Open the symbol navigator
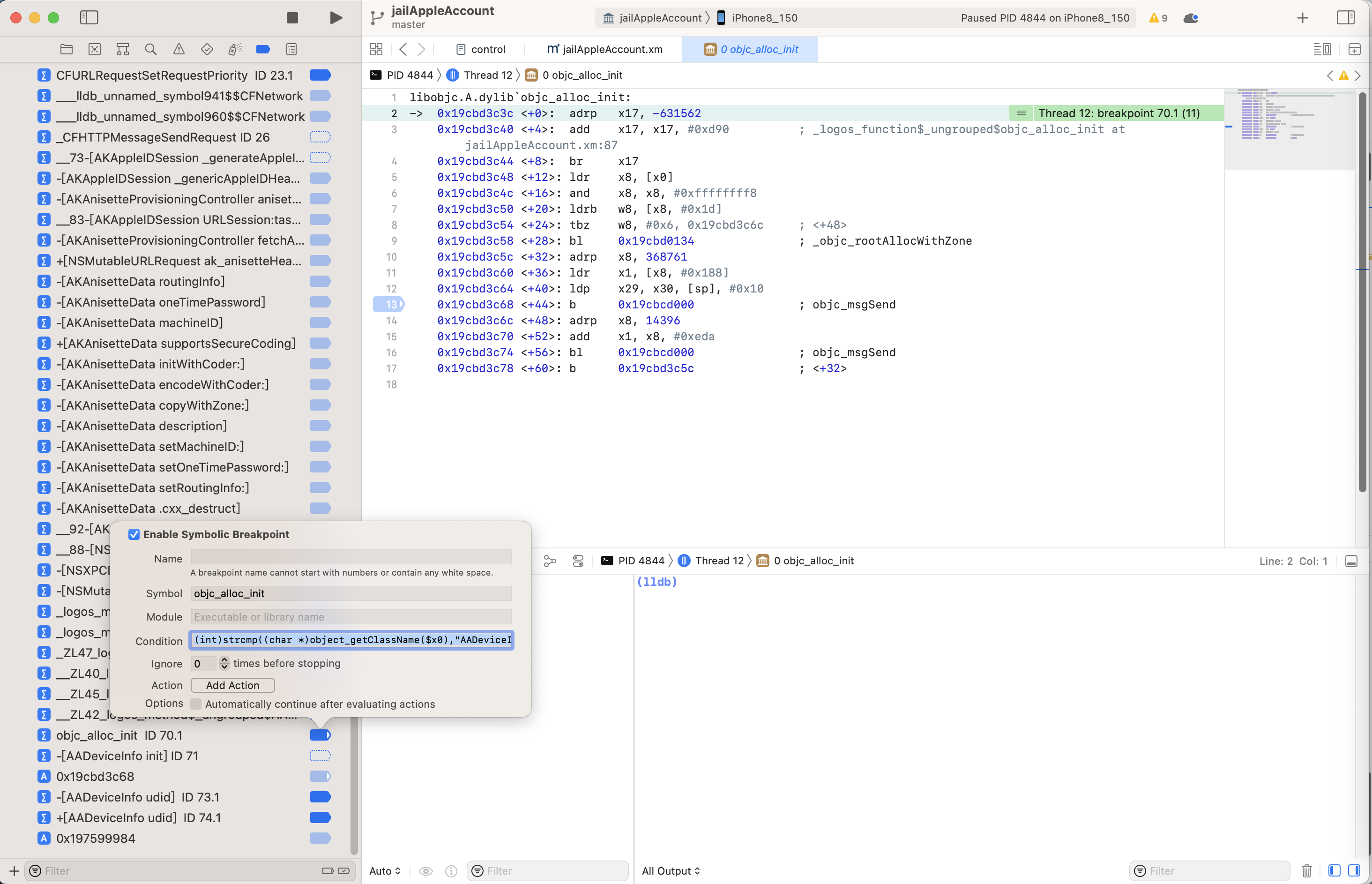This screenshot has height=884, width=1372. pyautogui.click(x=123, y=49)
